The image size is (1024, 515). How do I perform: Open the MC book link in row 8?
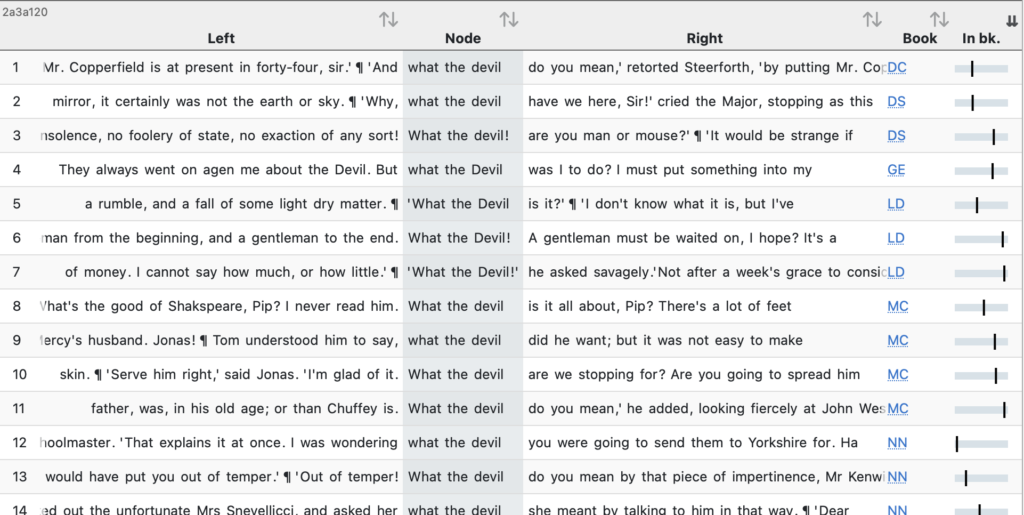(897, 306)
